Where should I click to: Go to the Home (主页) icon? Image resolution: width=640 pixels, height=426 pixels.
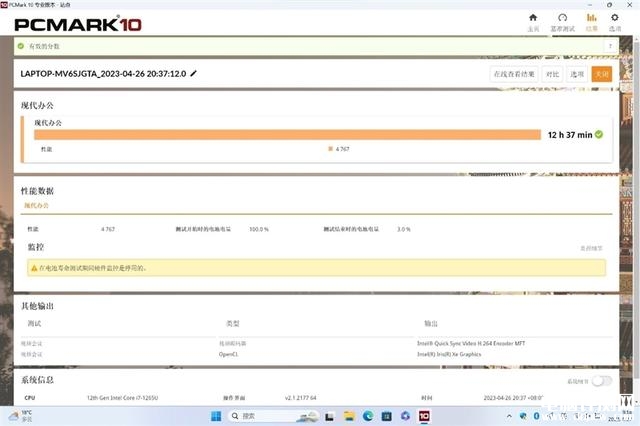click(x=533, y=18)
